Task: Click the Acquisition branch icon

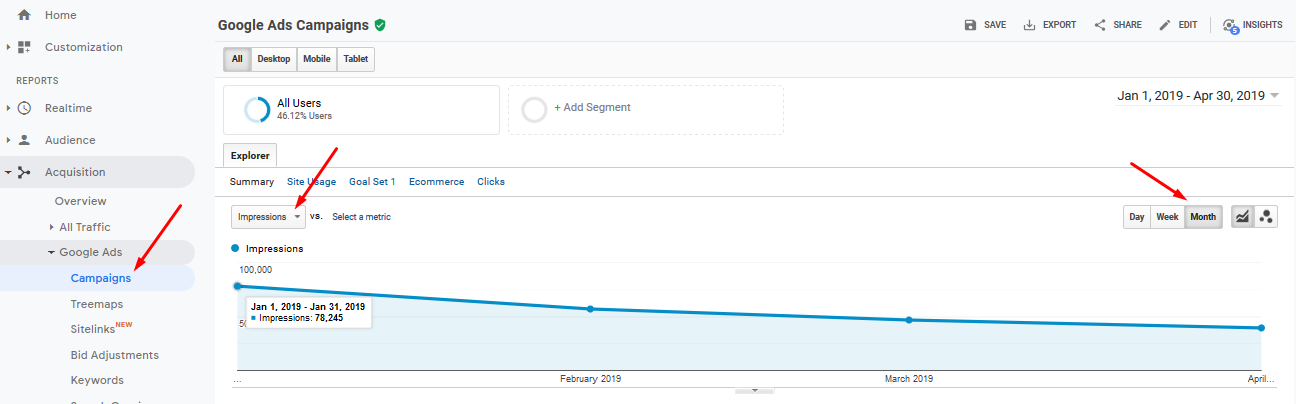Action: point(25,172)
